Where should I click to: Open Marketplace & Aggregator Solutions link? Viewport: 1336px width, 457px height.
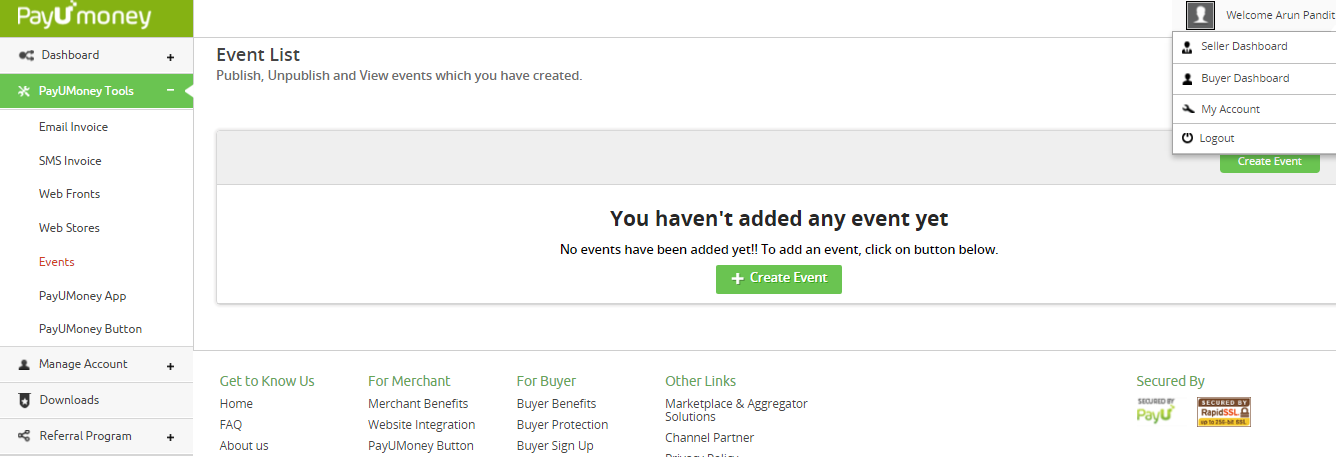point(736,410)
